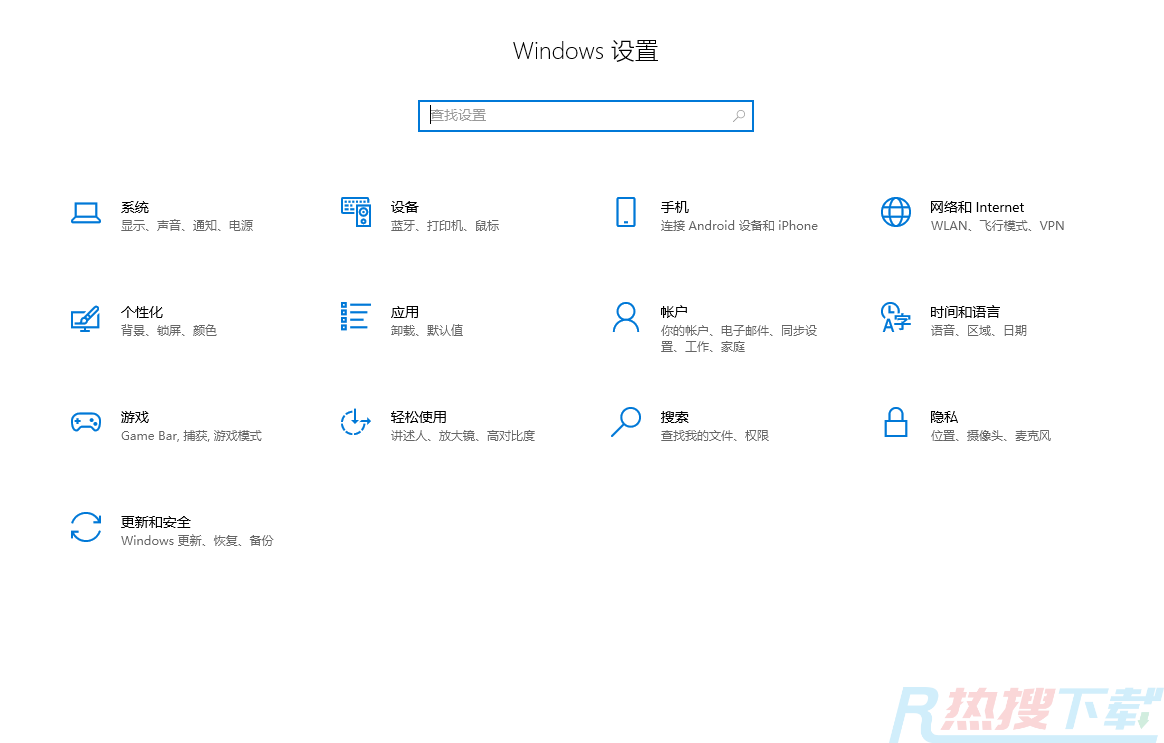
Task: Focus the 查找设置 search field
Action: [586, 116]
